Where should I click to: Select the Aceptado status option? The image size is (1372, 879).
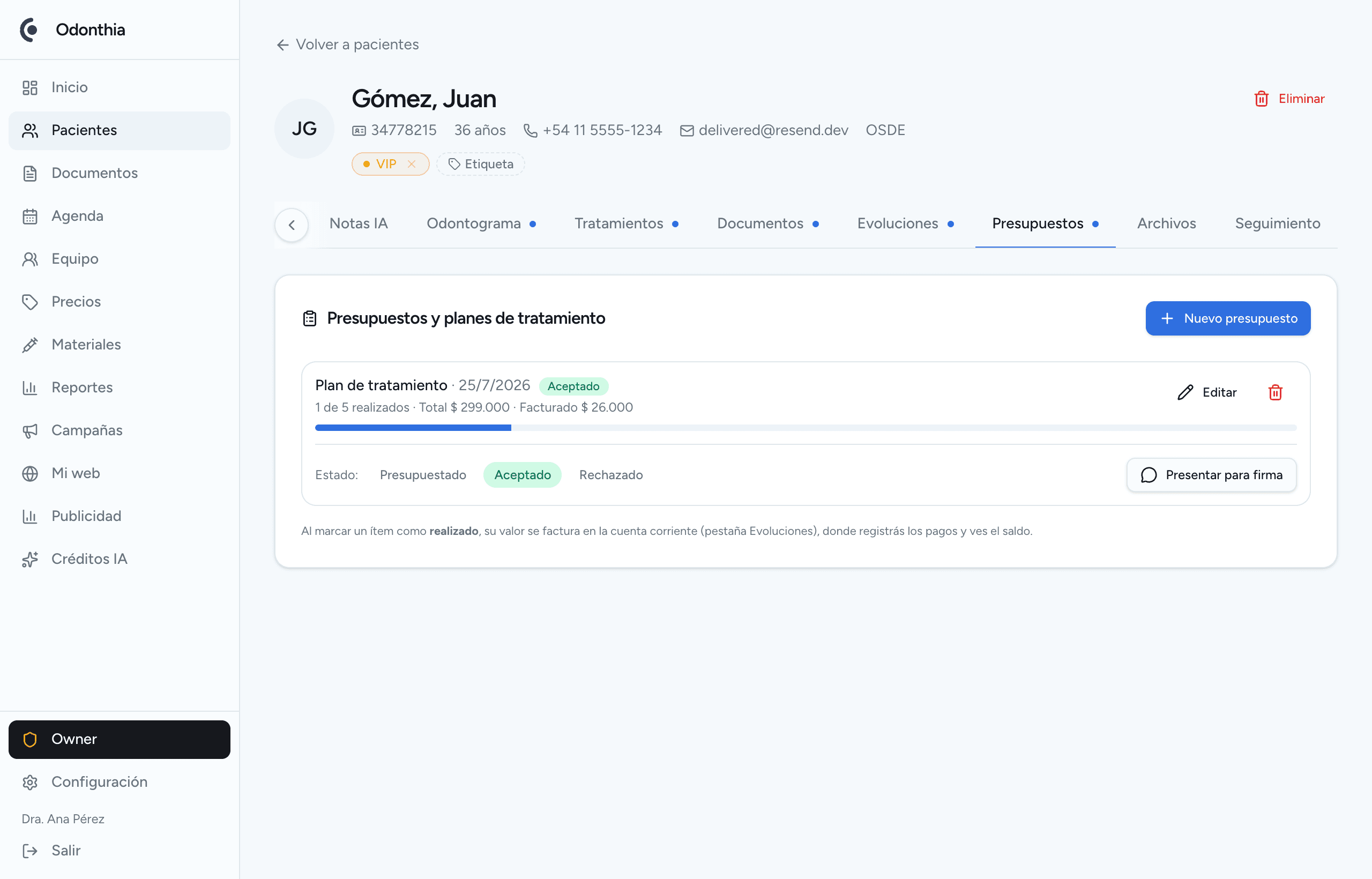pos(522,475)
